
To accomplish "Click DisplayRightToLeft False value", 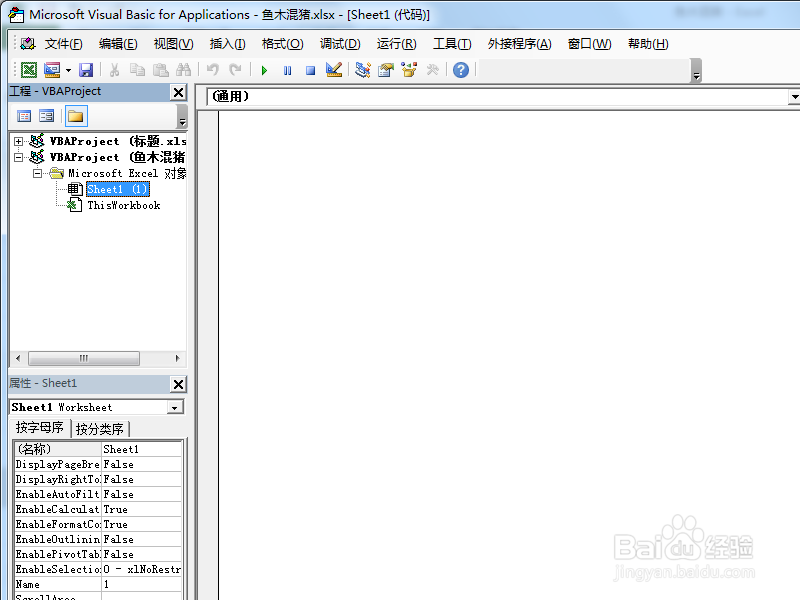I will pyautogui.click(x=142, y=479).
